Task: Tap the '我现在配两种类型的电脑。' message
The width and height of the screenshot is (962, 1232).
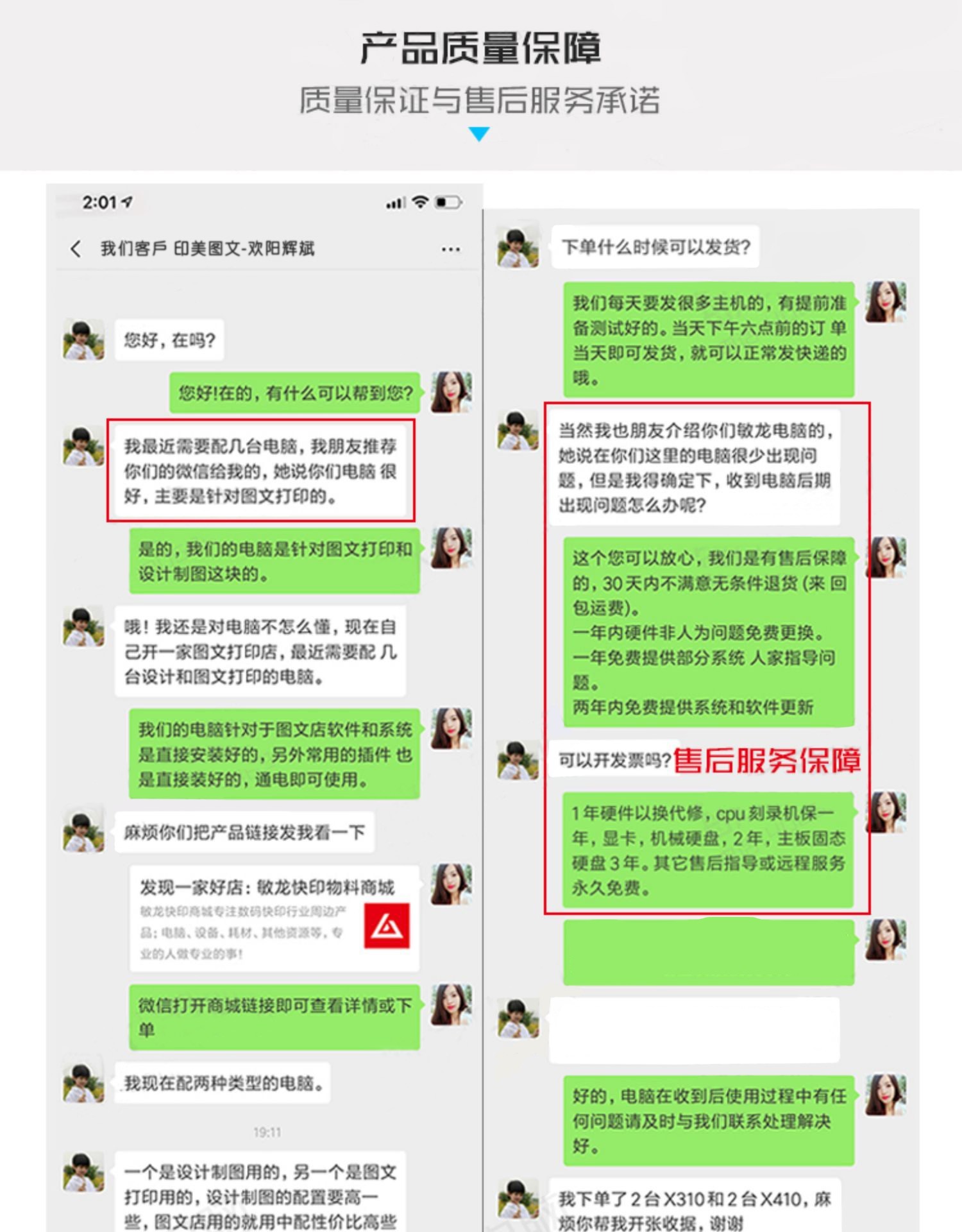Action: click(223, 1083)
